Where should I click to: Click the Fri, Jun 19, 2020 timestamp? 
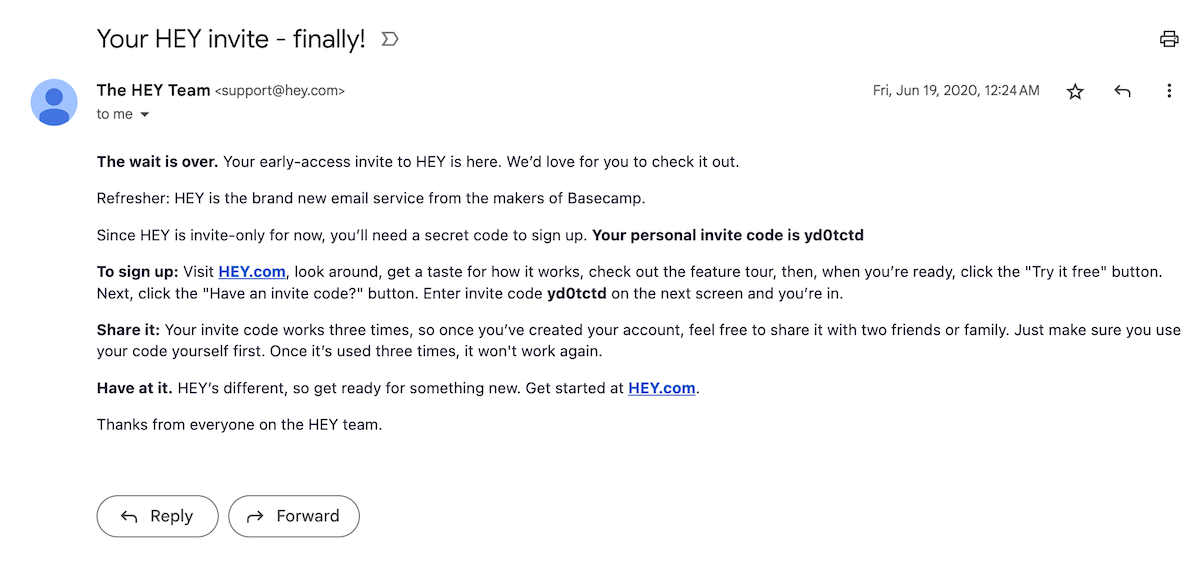coord(955,91)
